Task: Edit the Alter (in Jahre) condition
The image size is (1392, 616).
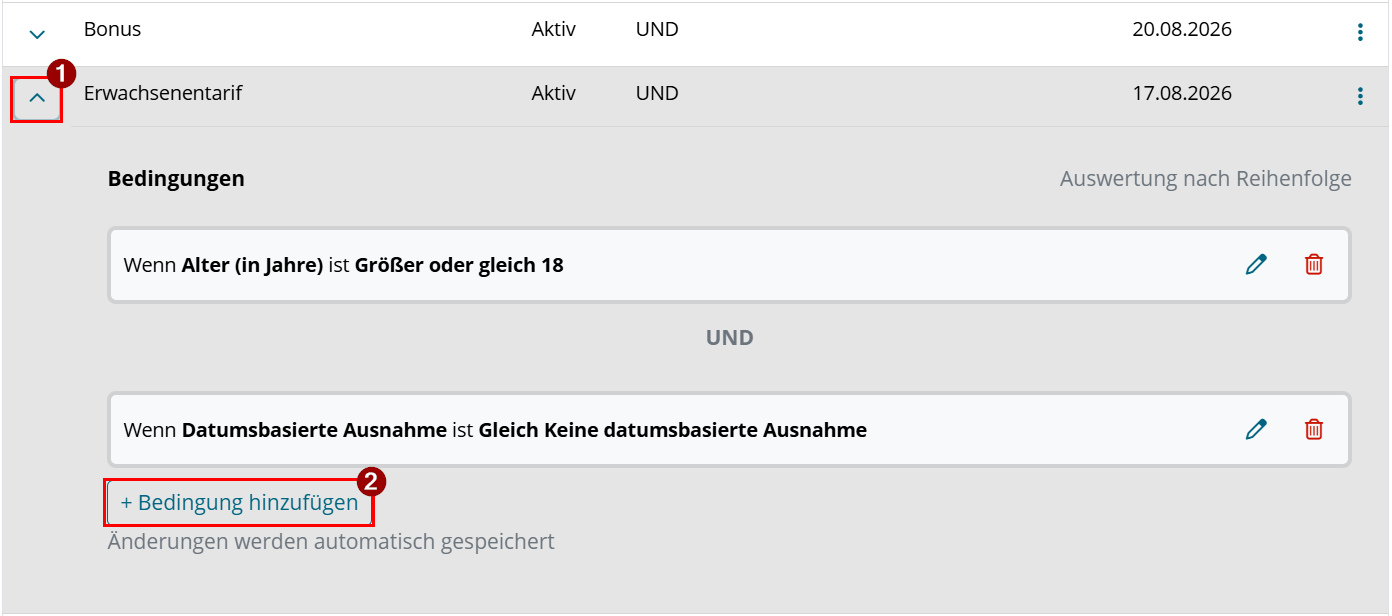Action: (x=1256, y=265)
